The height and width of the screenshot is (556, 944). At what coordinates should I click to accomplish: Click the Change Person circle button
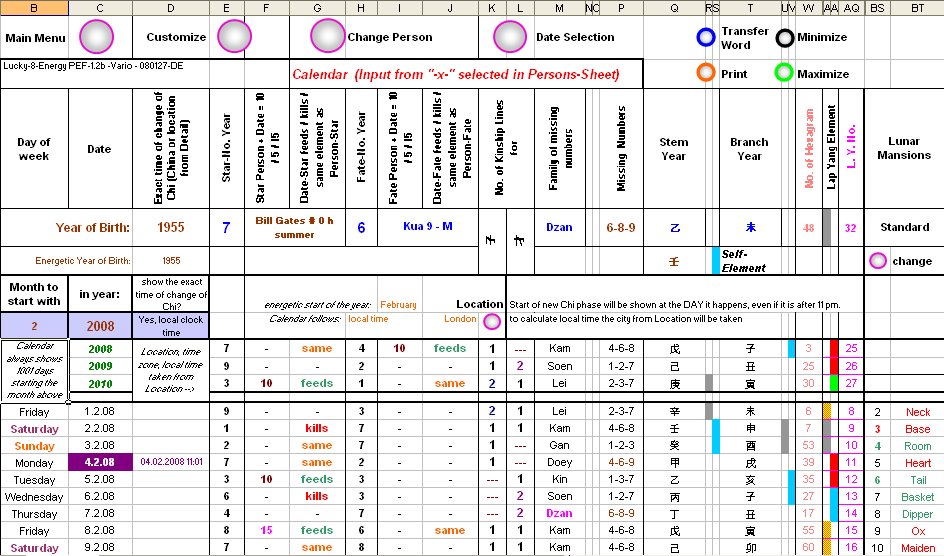click(x=327, y=37)
